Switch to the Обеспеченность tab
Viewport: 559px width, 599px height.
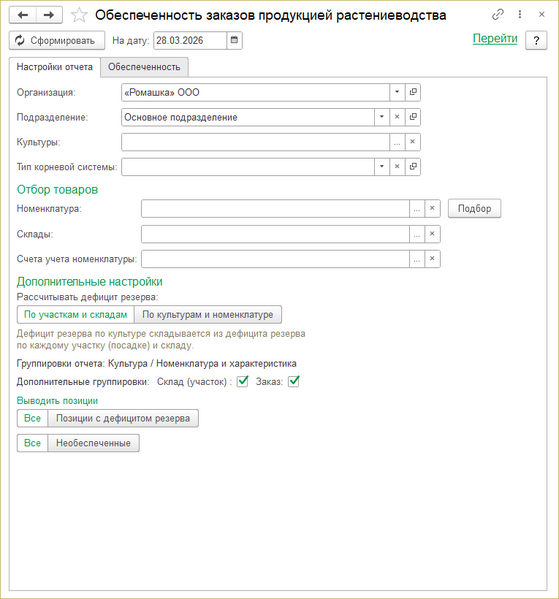coord(144,67)
